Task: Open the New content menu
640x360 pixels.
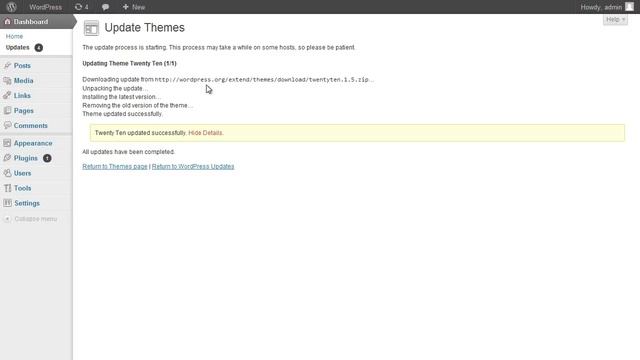Action: pos(133,7)
